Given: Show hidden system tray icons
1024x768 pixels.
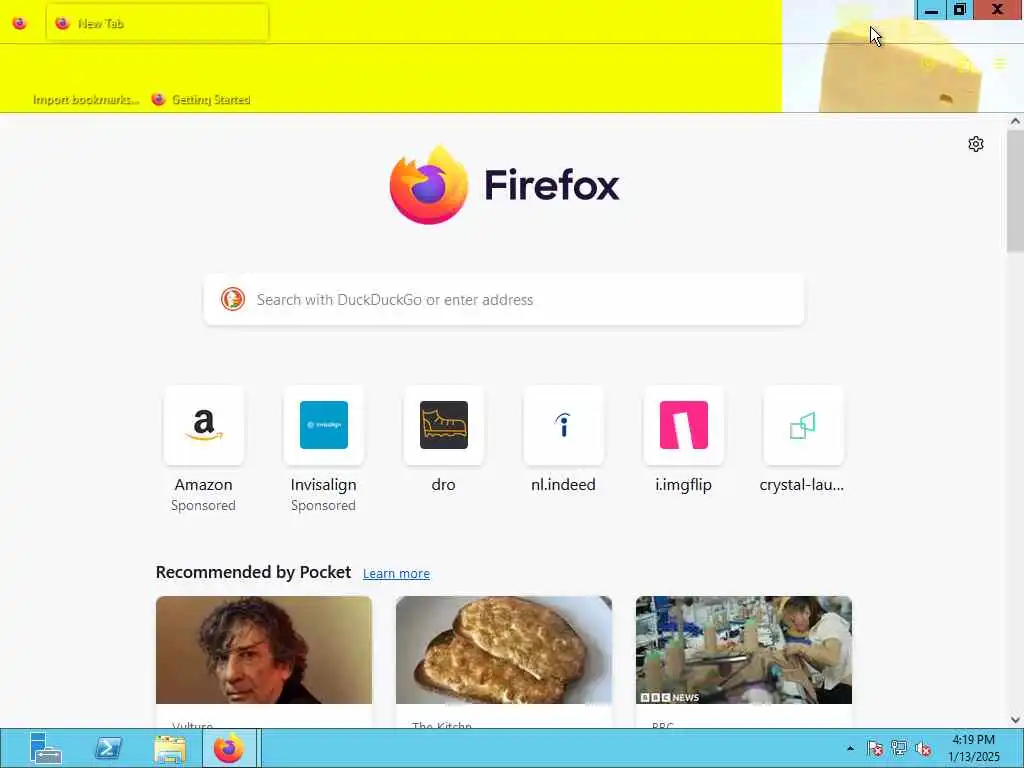Looking at the screenshot, I should pyautogui.click(x=850, y=748).
